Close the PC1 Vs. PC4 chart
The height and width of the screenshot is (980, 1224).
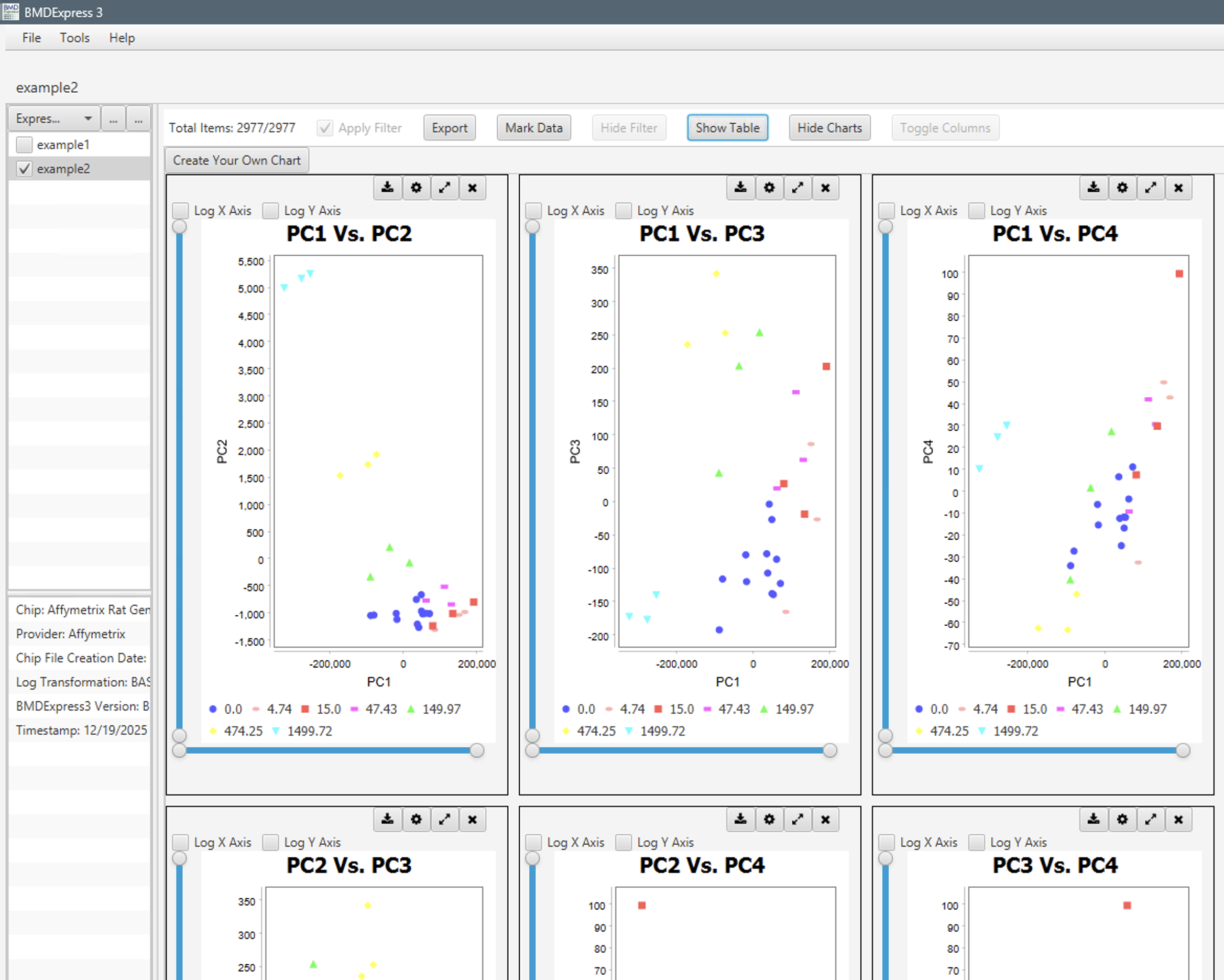(1178, 188)
